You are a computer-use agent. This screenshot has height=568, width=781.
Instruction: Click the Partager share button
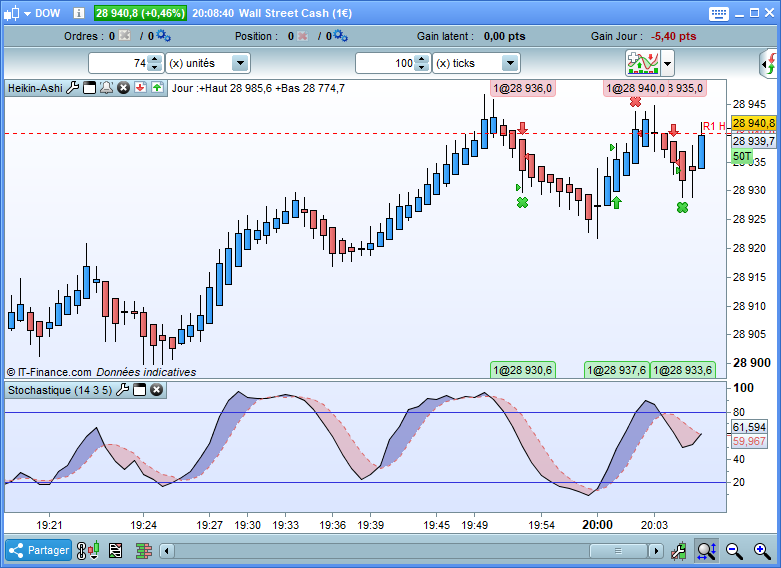pos(38,550)
